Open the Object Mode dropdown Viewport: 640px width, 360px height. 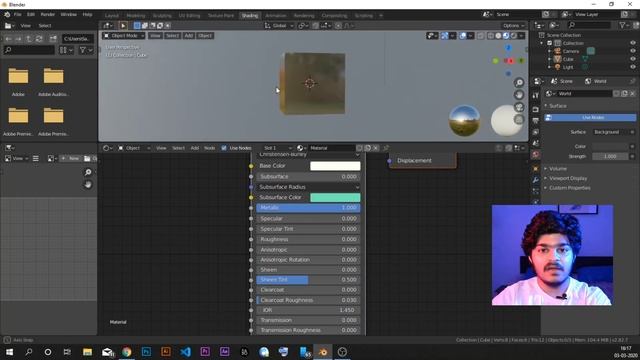pos(124,36)
